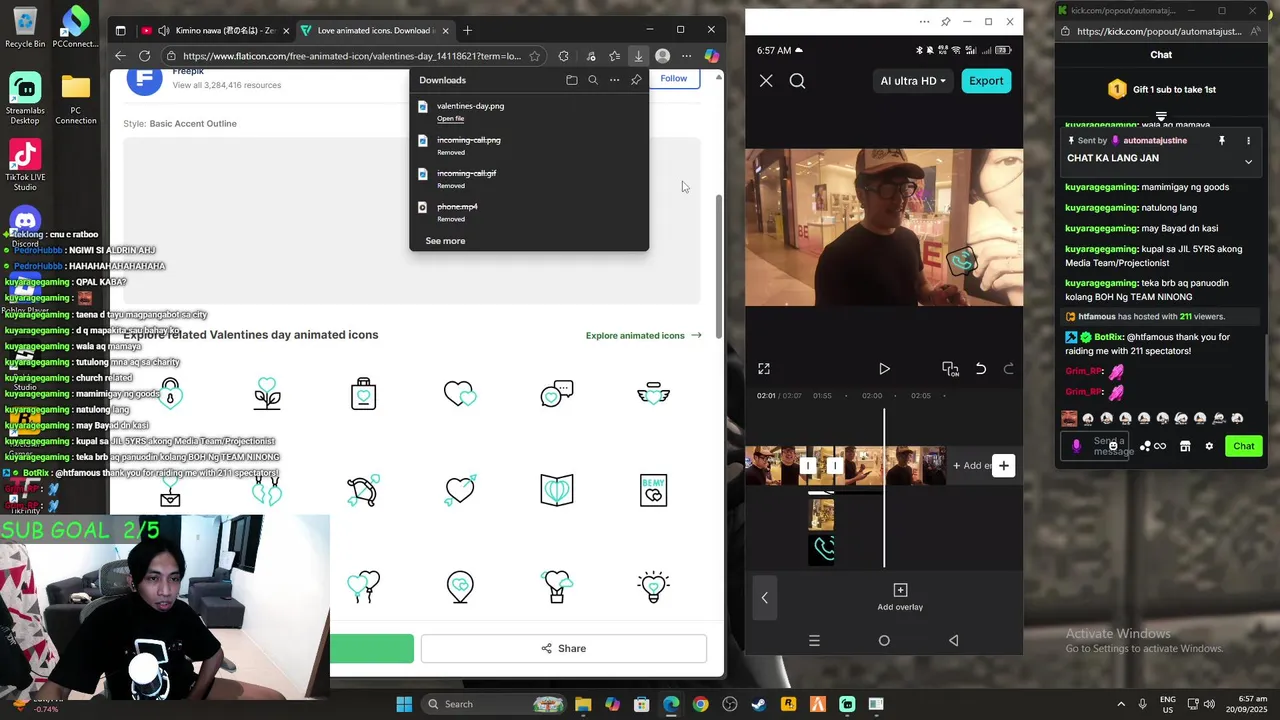Select love chat bubbles icon
1280x720 pixels.
(x=557, y=394)
